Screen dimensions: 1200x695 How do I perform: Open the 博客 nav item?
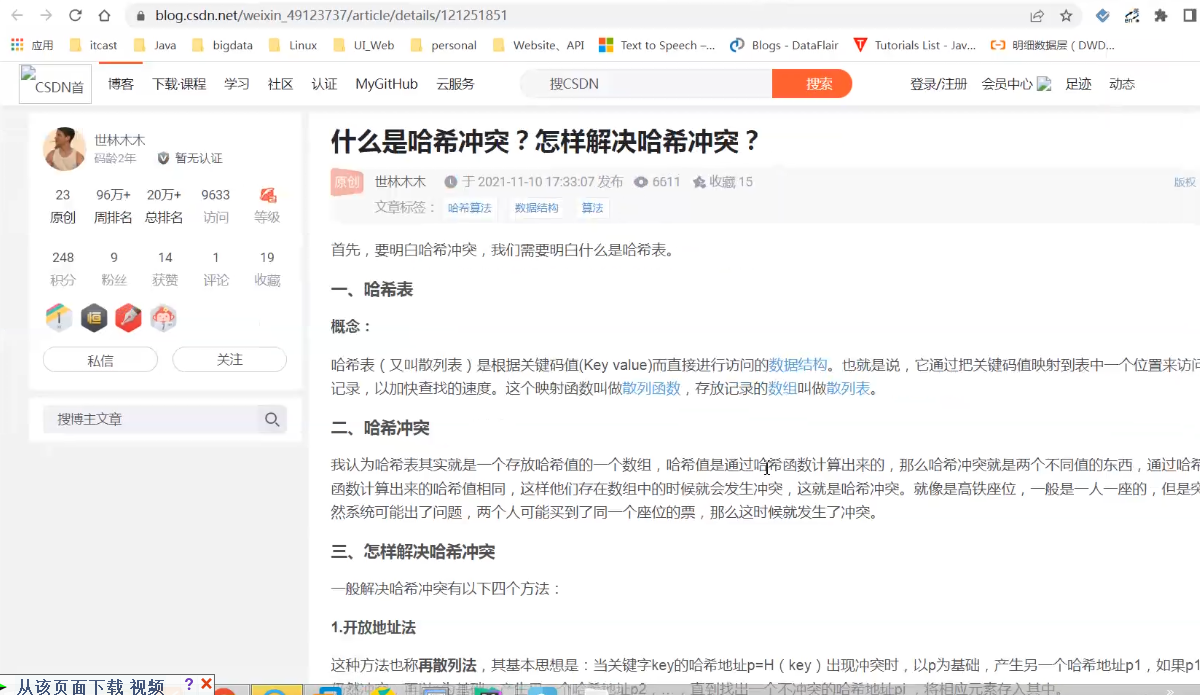121,84
